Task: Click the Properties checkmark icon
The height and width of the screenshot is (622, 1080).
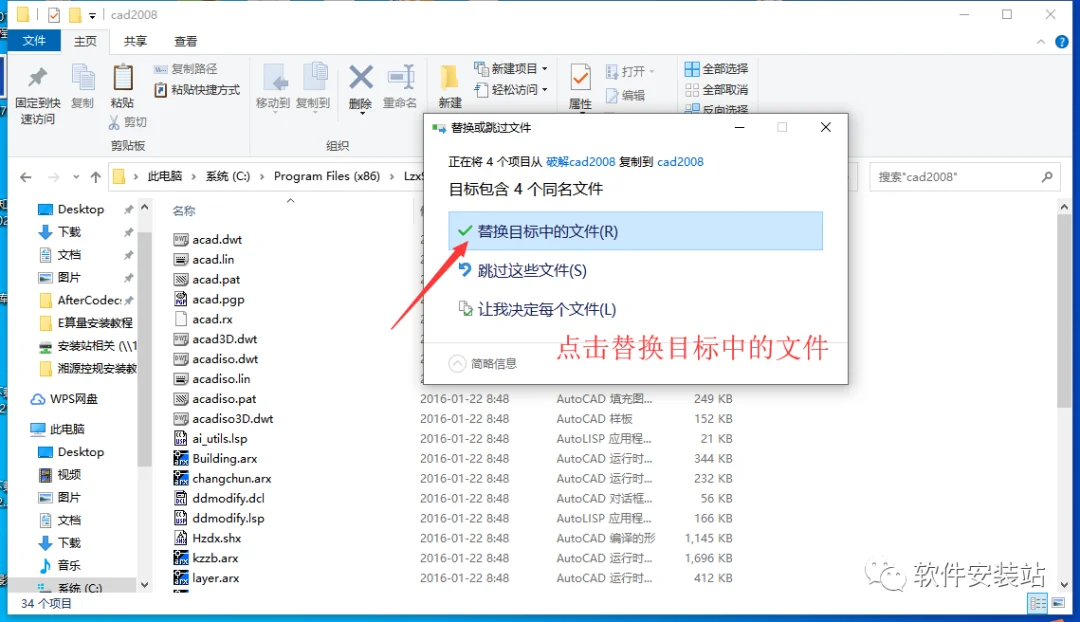Action: point(580,79)
